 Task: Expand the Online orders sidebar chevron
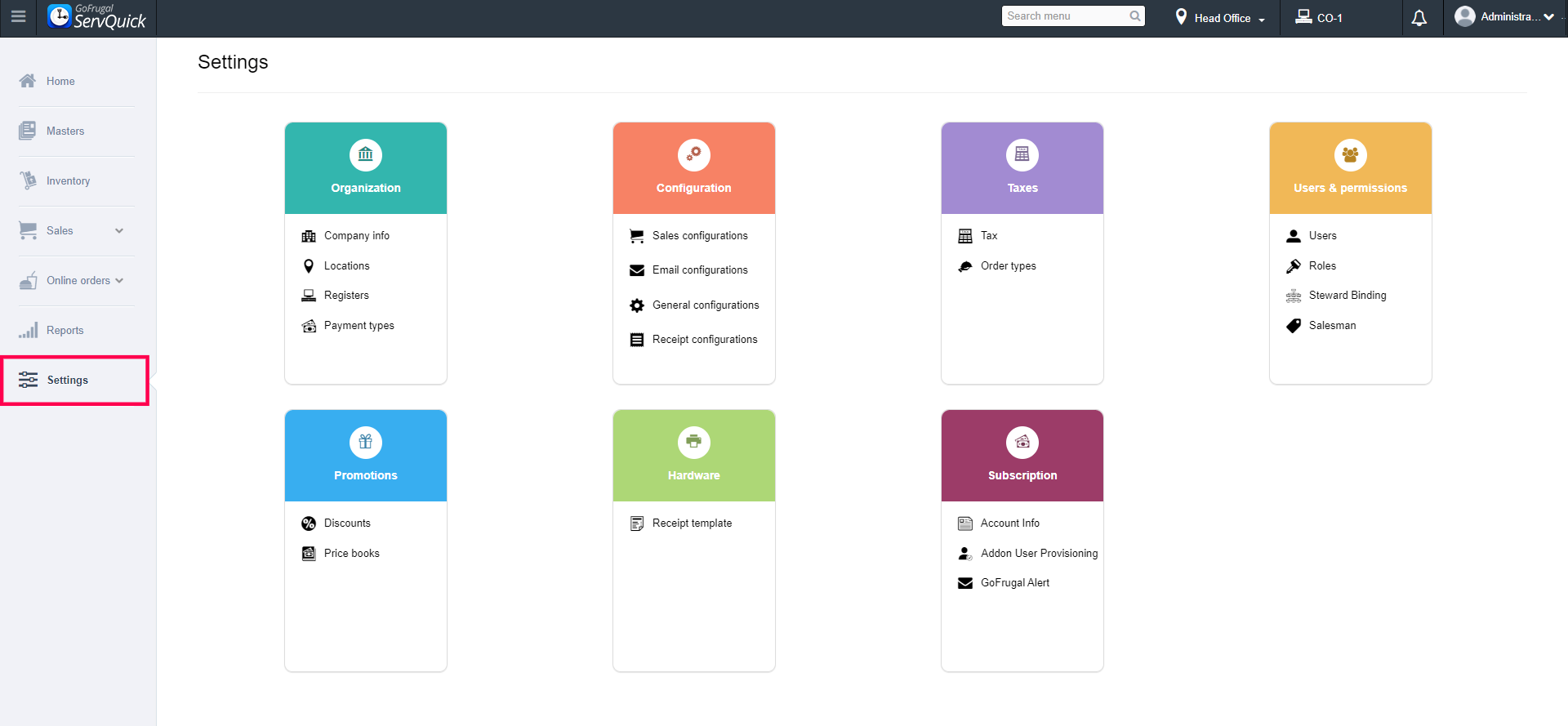tap(119, 280)
